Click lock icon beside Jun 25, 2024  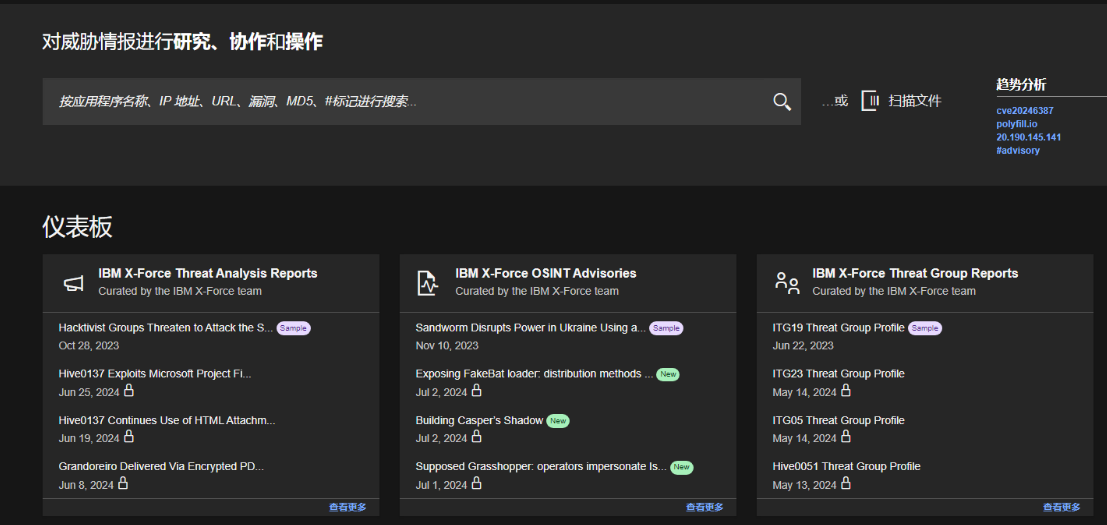click(x=129, y=390)
